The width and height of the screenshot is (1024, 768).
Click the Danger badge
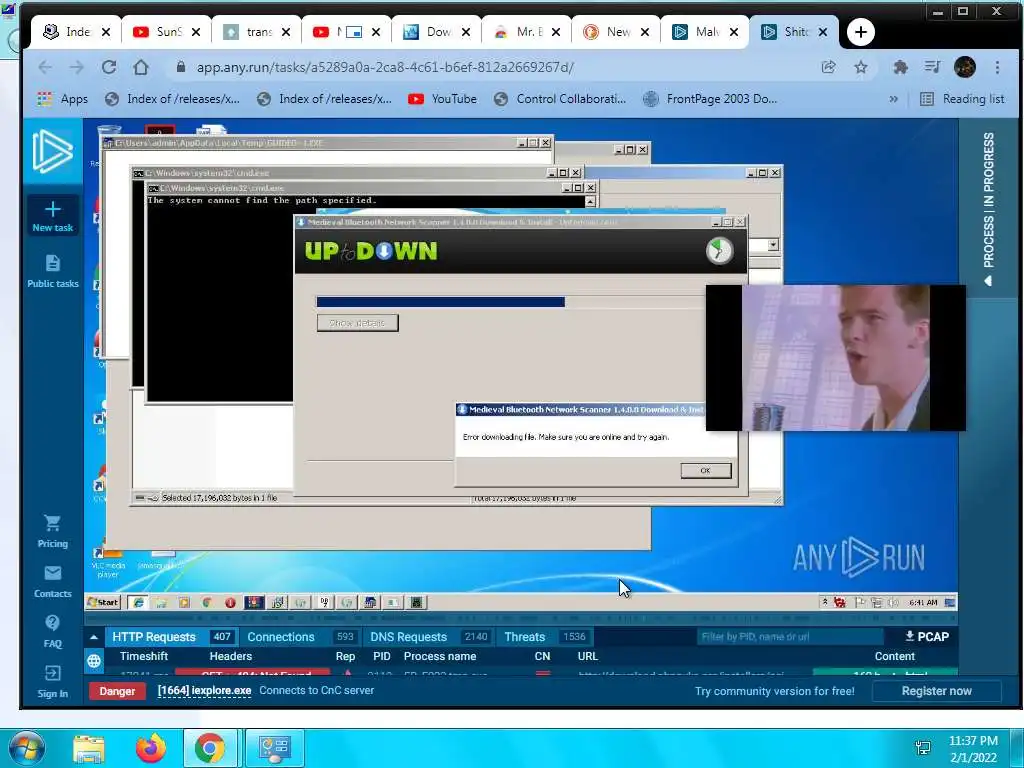click(117, 691)
